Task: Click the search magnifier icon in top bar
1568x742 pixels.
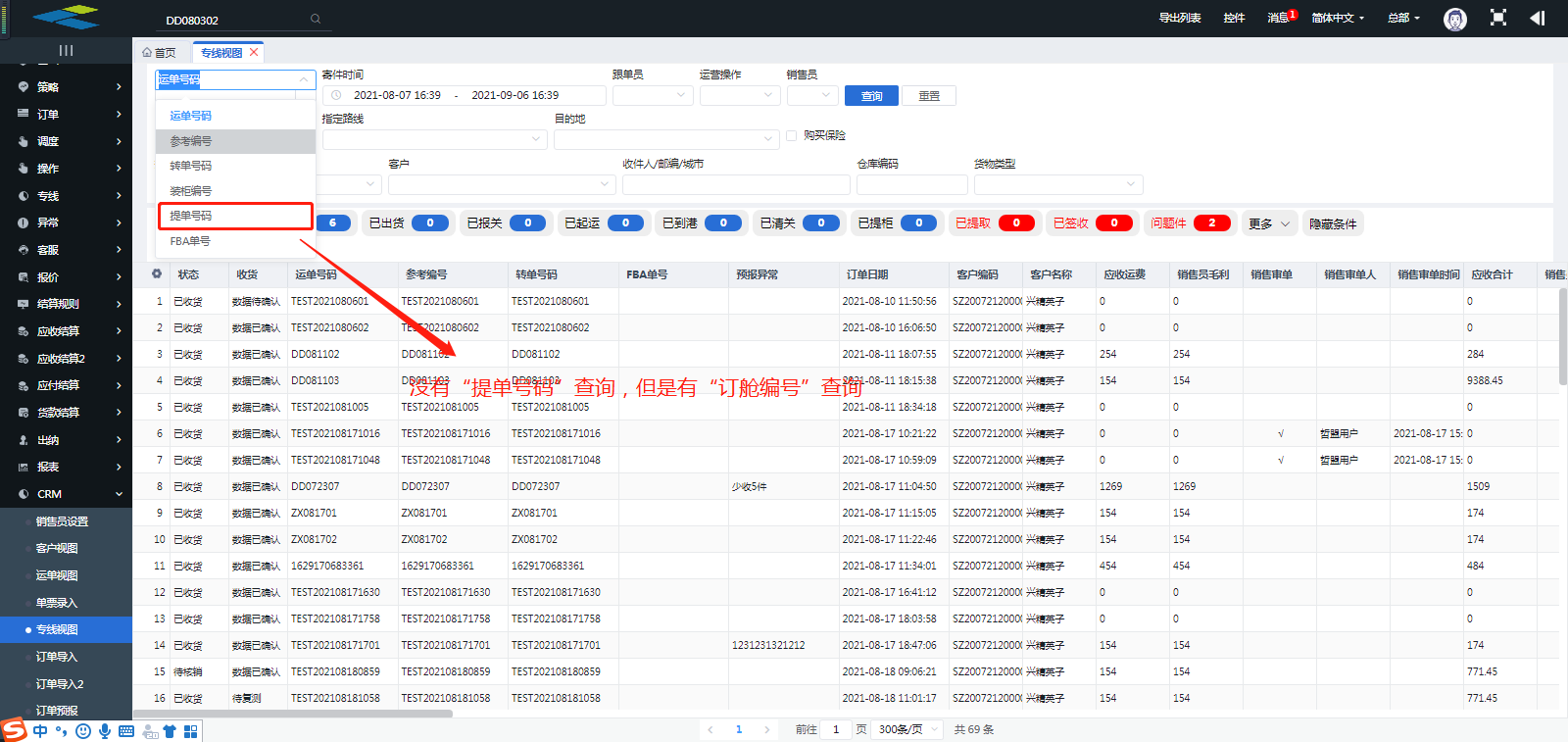Action: [316, 19]
